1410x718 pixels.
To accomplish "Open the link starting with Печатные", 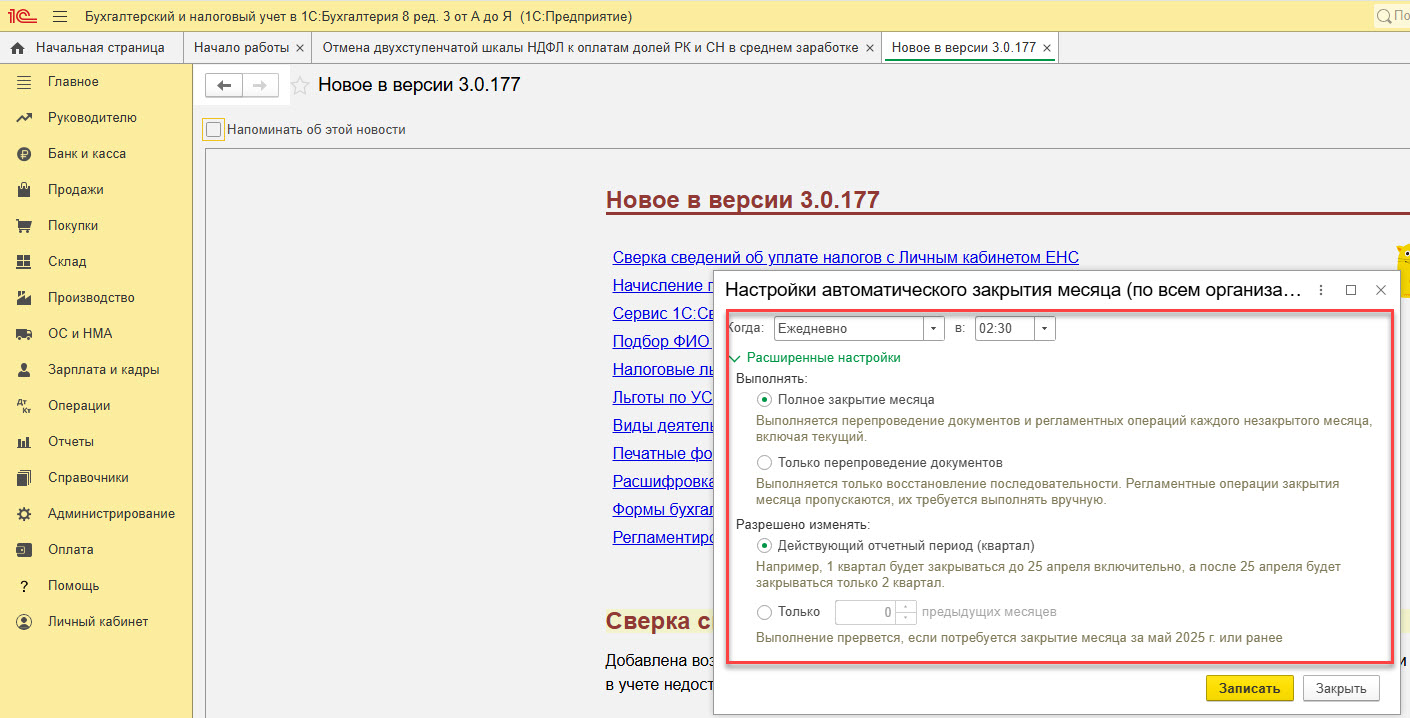I will tap(662, 453).
